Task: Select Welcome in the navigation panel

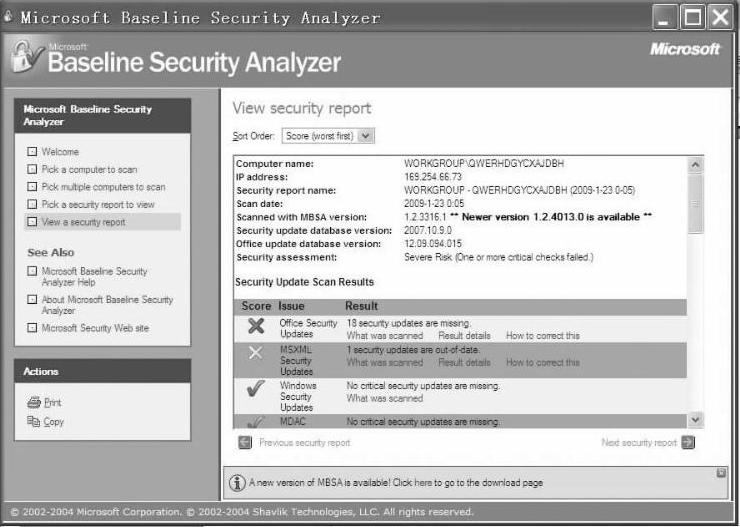Action: click(x=60, y=152)
